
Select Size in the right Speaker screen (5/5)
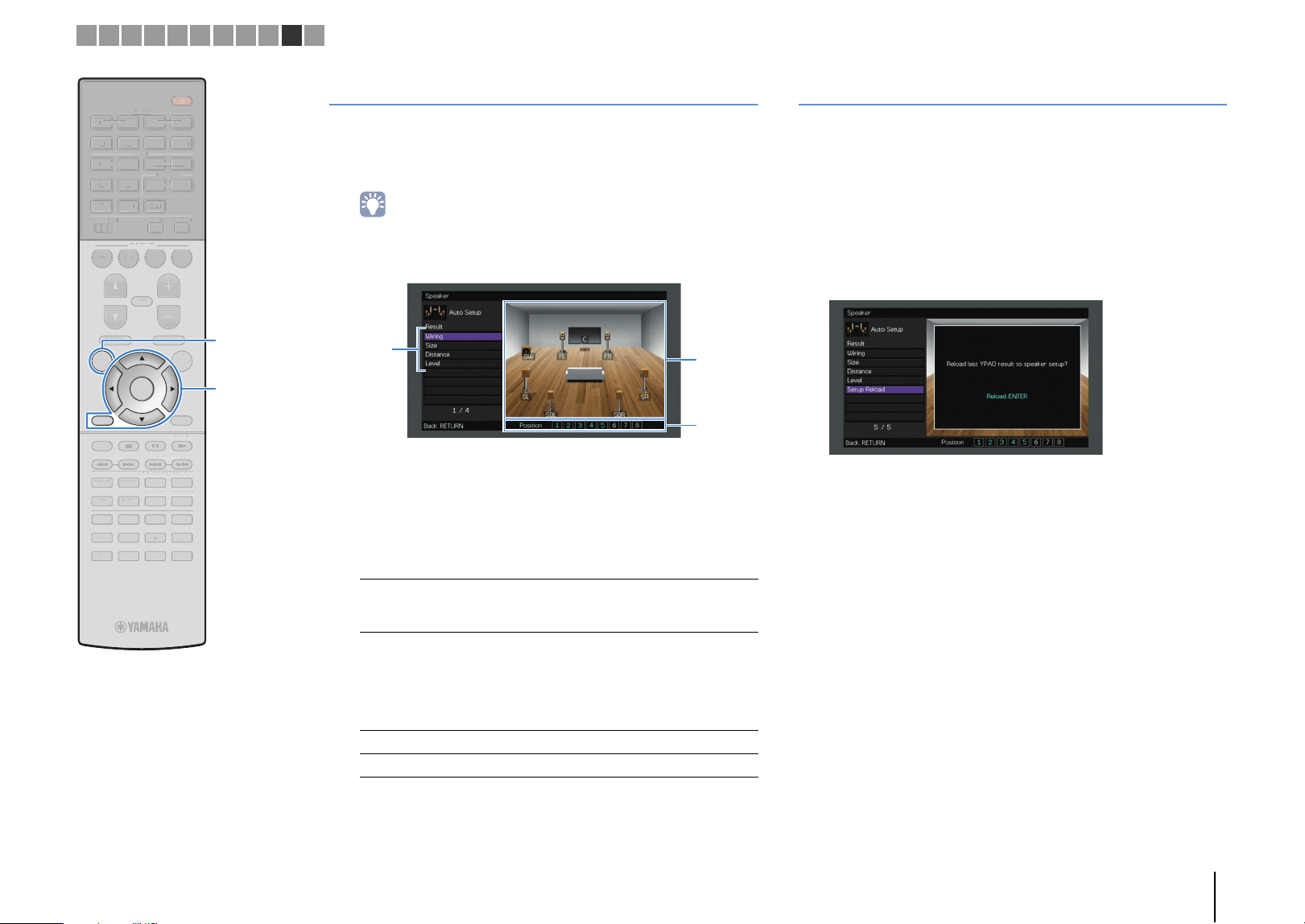[x=884, y=362]
